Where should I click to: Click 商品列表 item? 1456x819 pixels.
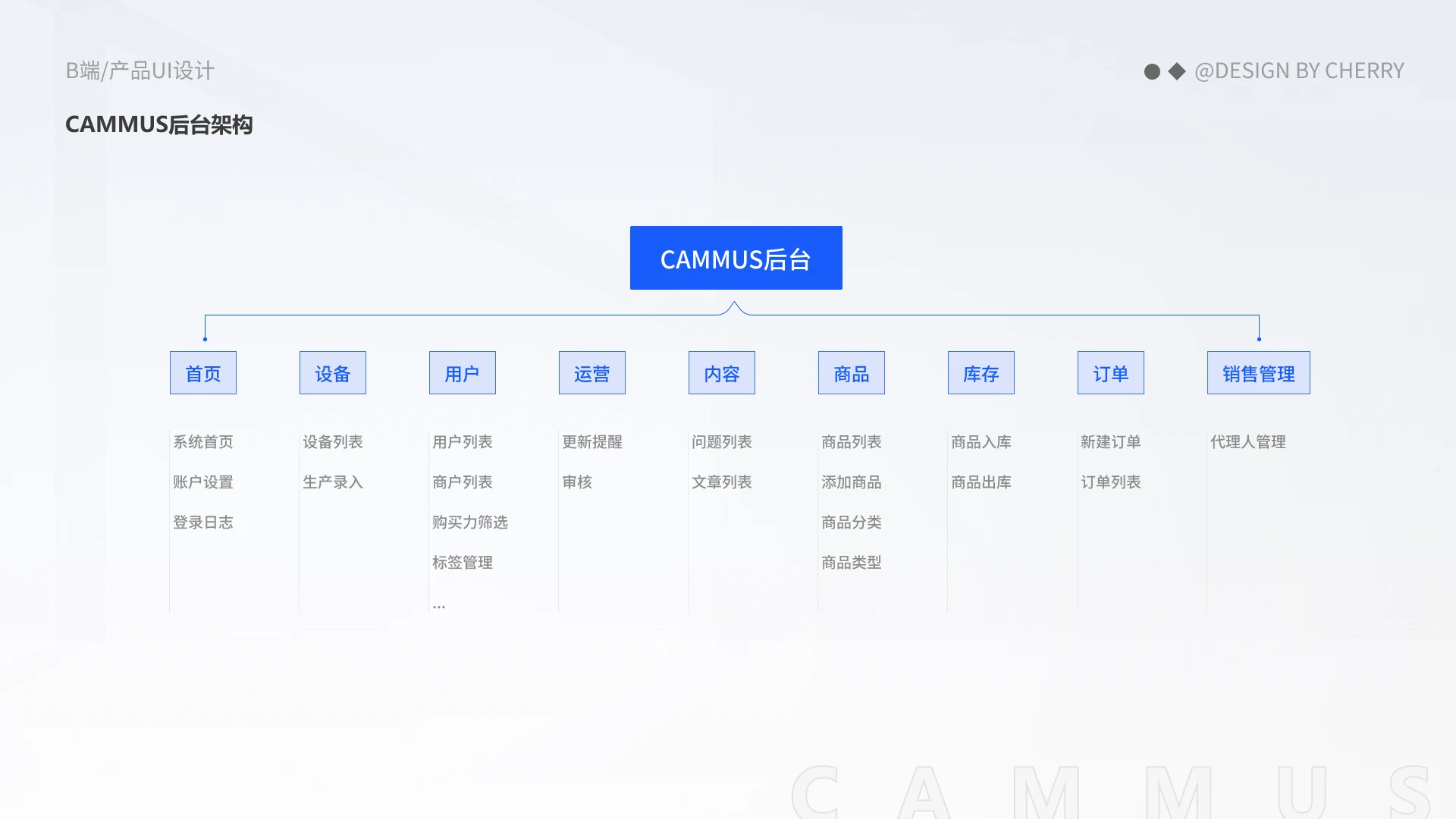pos(852,442)
